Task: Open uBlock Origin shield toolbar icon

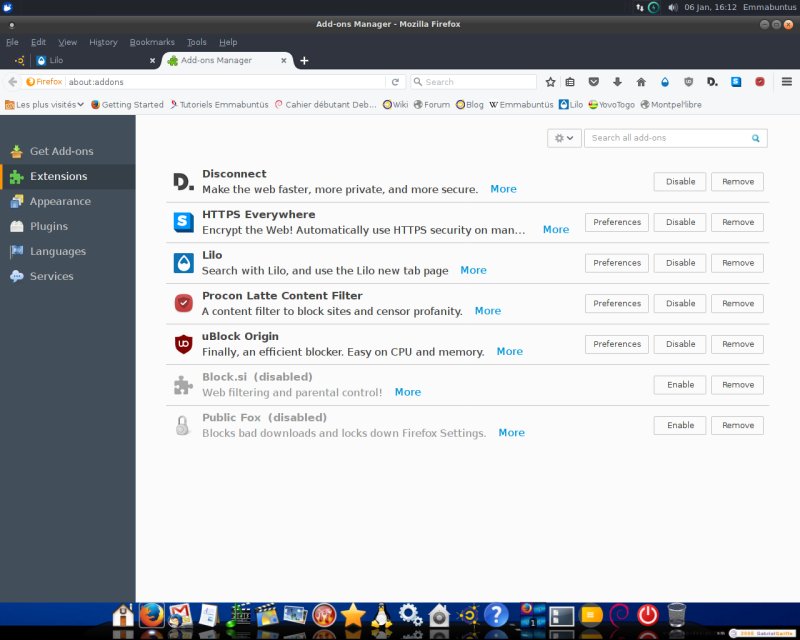Action: click(x=688, y=82)
